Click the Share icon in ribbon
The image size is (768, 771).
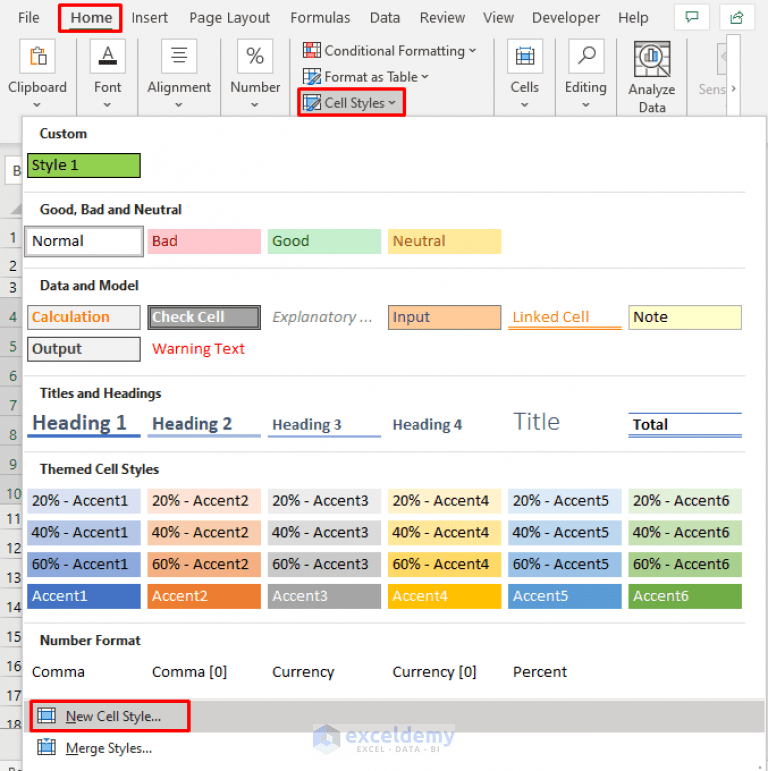coord(737,17)
